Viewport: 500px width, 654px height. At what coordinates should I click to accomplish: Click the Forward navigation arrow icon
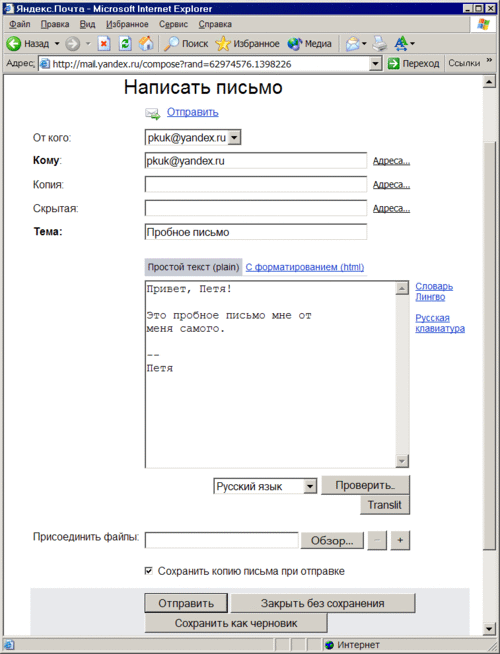coord(73,43)
